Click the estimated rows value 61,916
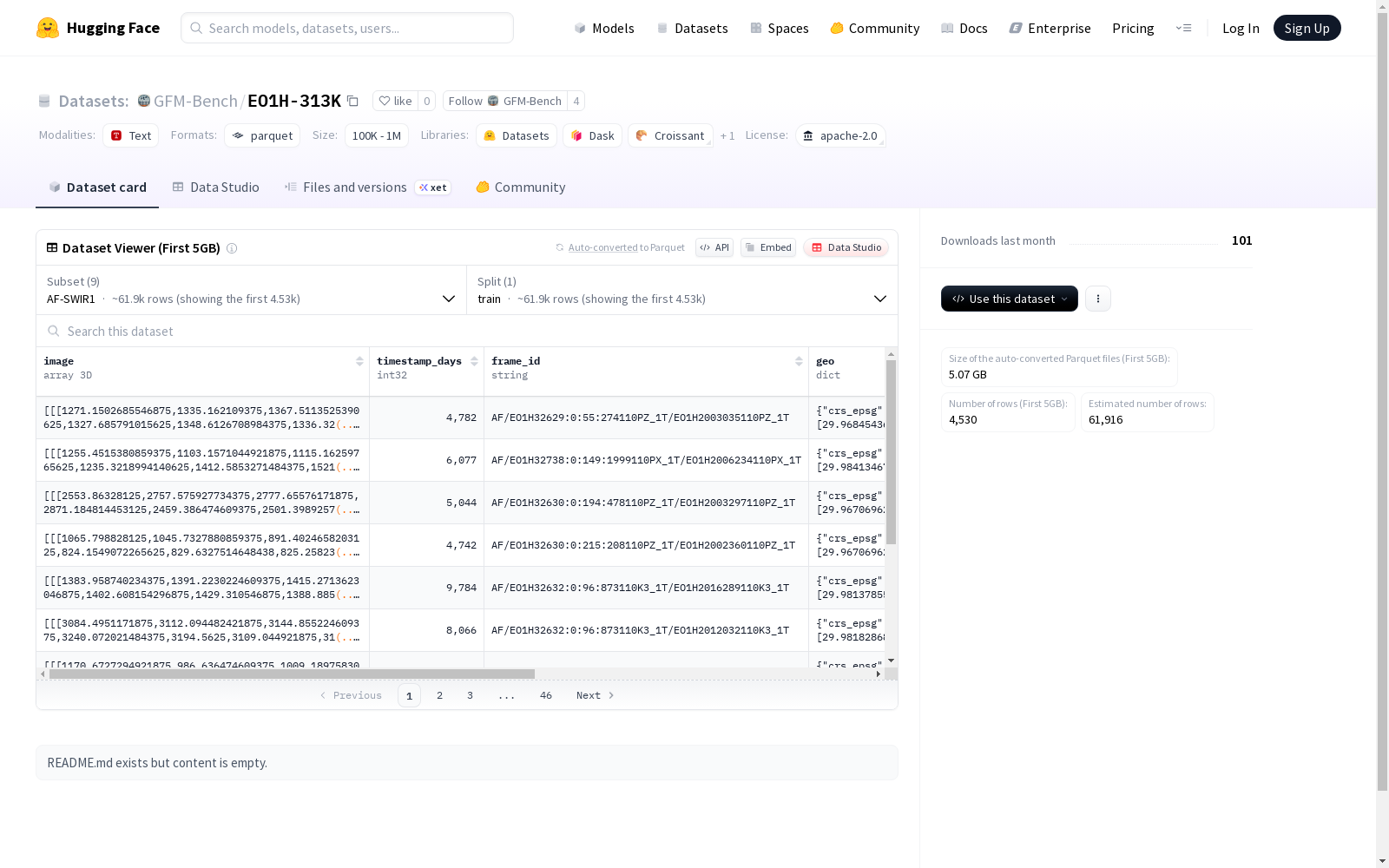This screenshot has height=868, width=1389. (1106, 420)
